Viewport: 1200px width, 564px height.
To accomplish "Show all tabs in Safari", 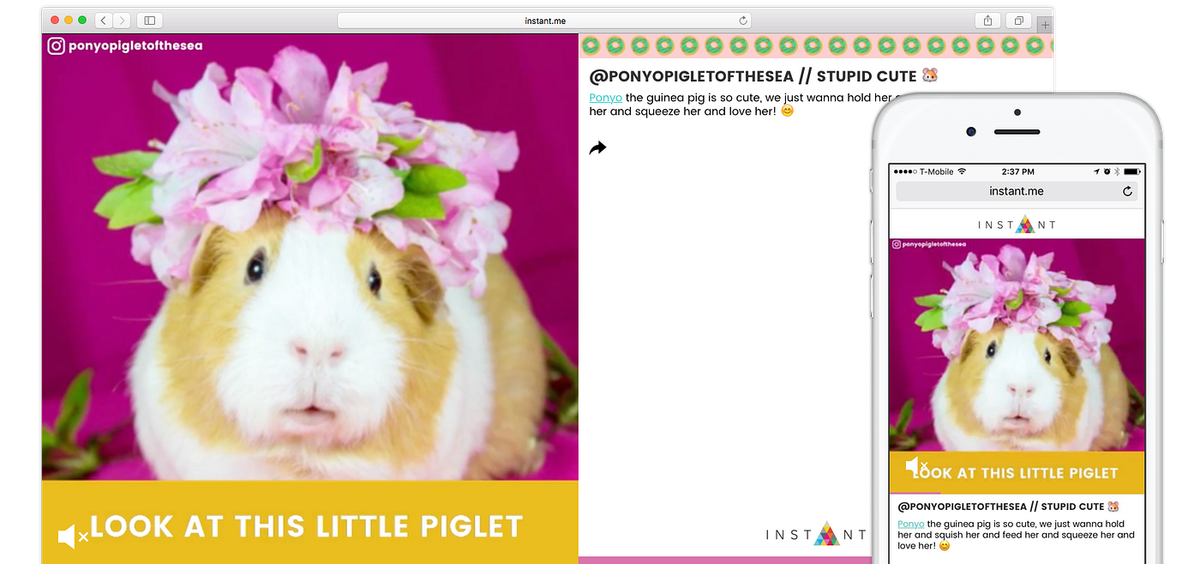I will 1019,20.
